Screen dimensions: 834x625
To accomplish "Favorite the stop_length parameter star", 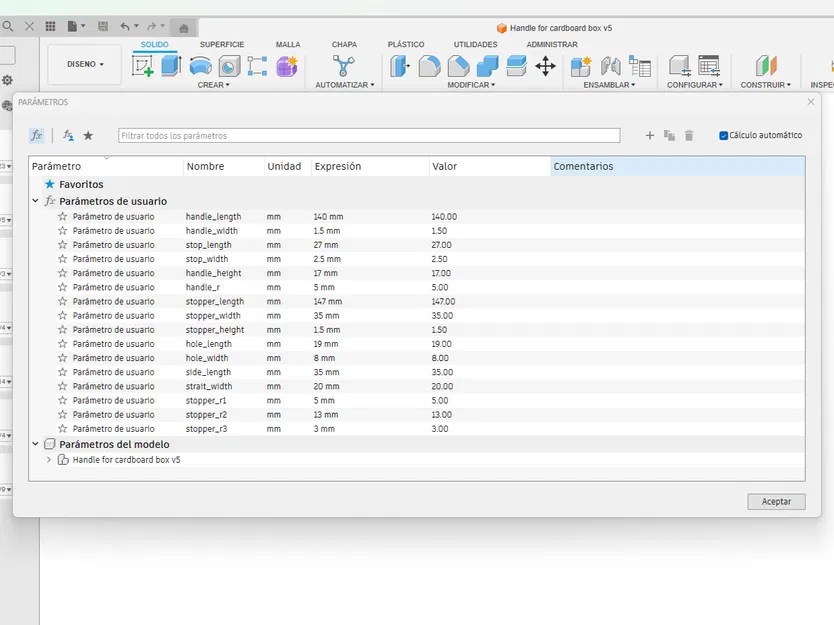I will [x=63, y=245].
